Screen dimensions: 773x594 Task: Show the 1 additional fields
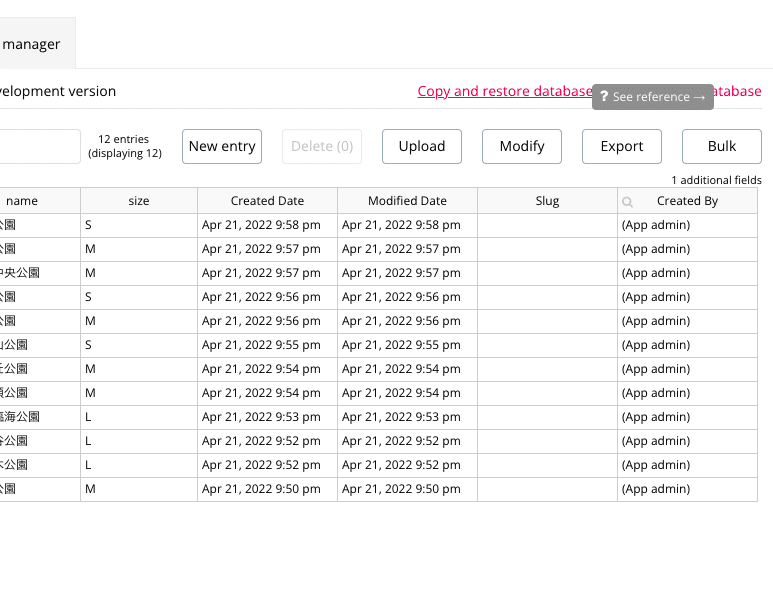716,180
